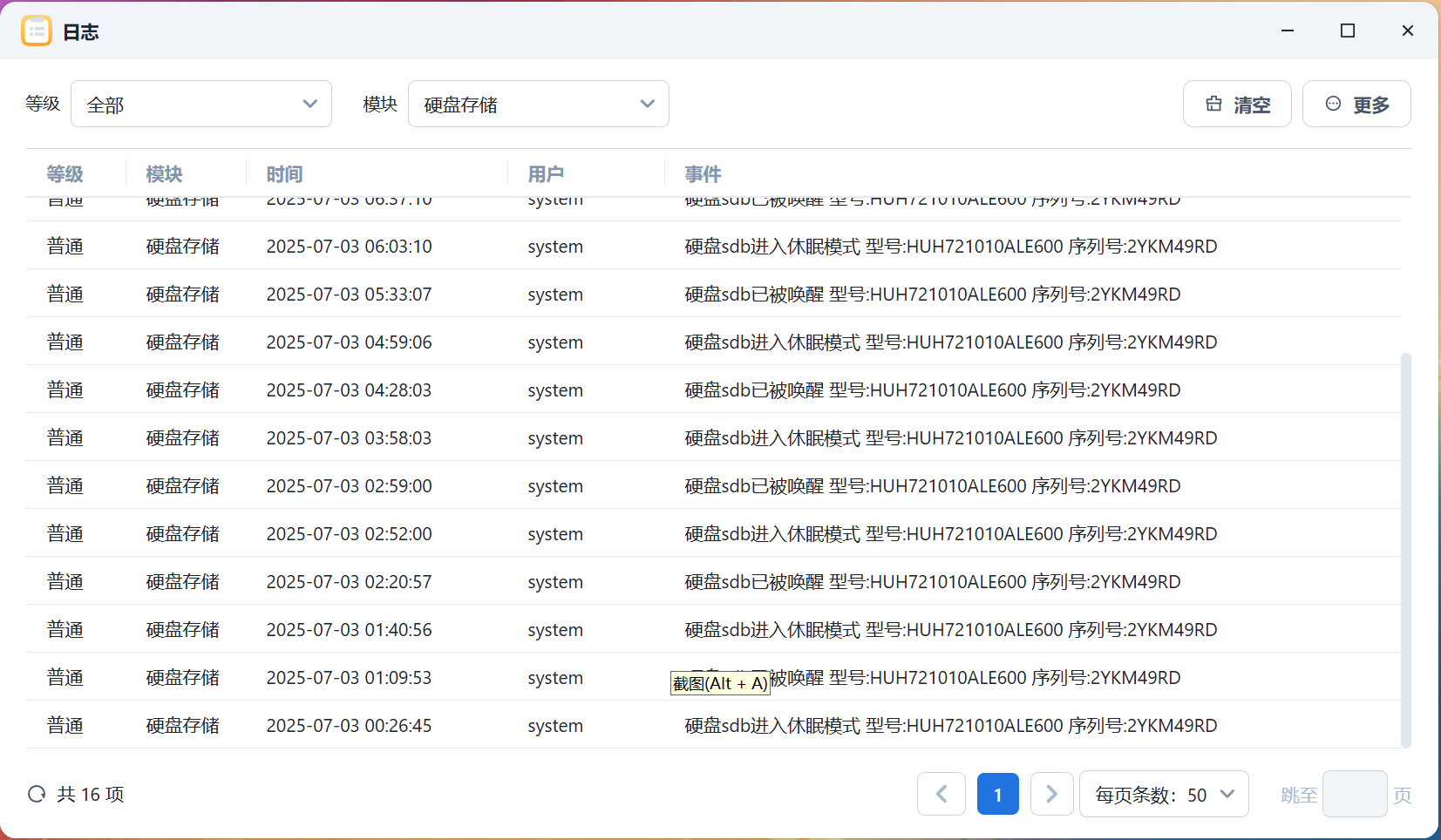Click event text of the 06:03:10 row
The height and width of the screenshot is (840, 1441).
(x=951, y=247)
